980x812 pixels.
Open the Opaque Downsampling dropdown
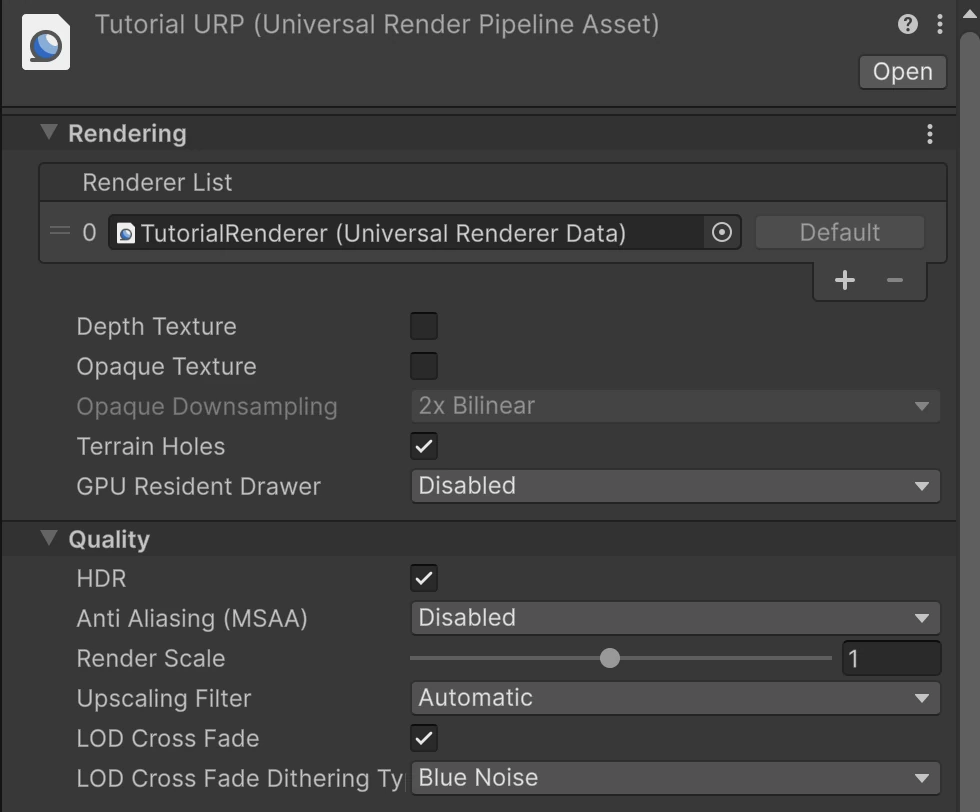(675, 406)
